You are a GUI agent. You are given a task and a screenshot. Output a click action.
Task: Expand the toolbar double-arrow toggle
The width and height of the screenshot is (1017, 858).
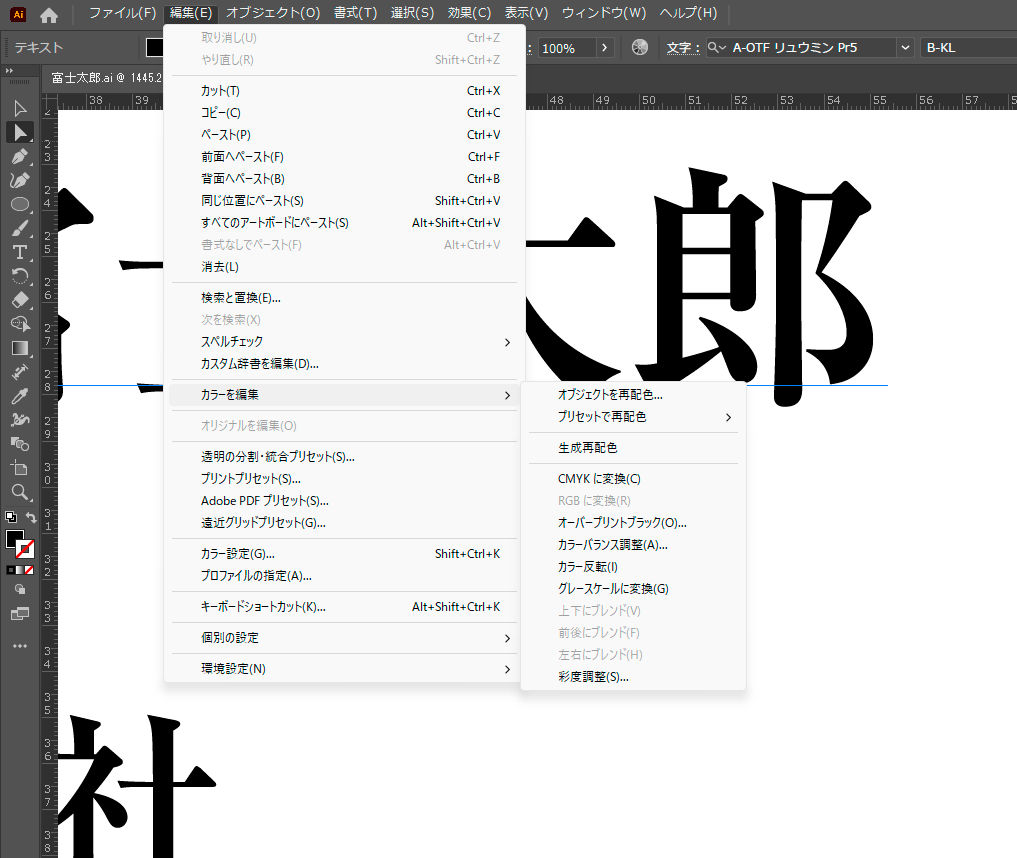point(9,71)
